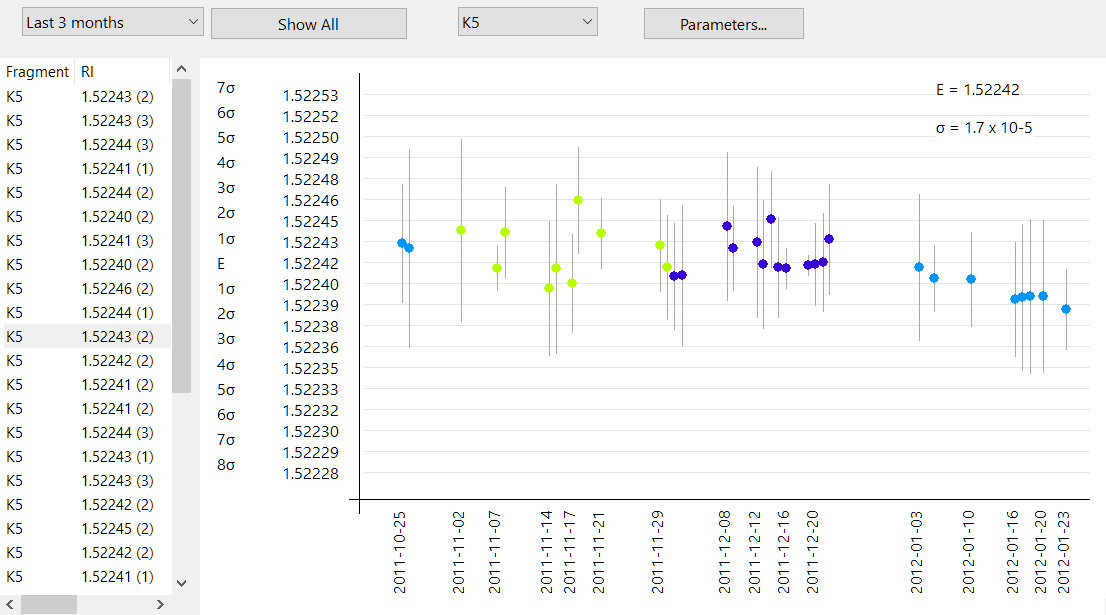Click the light-blue data point at 2012-01-10
Image resolution: width=1106 pixels, height=615 pixels.
tap(971, 279)
